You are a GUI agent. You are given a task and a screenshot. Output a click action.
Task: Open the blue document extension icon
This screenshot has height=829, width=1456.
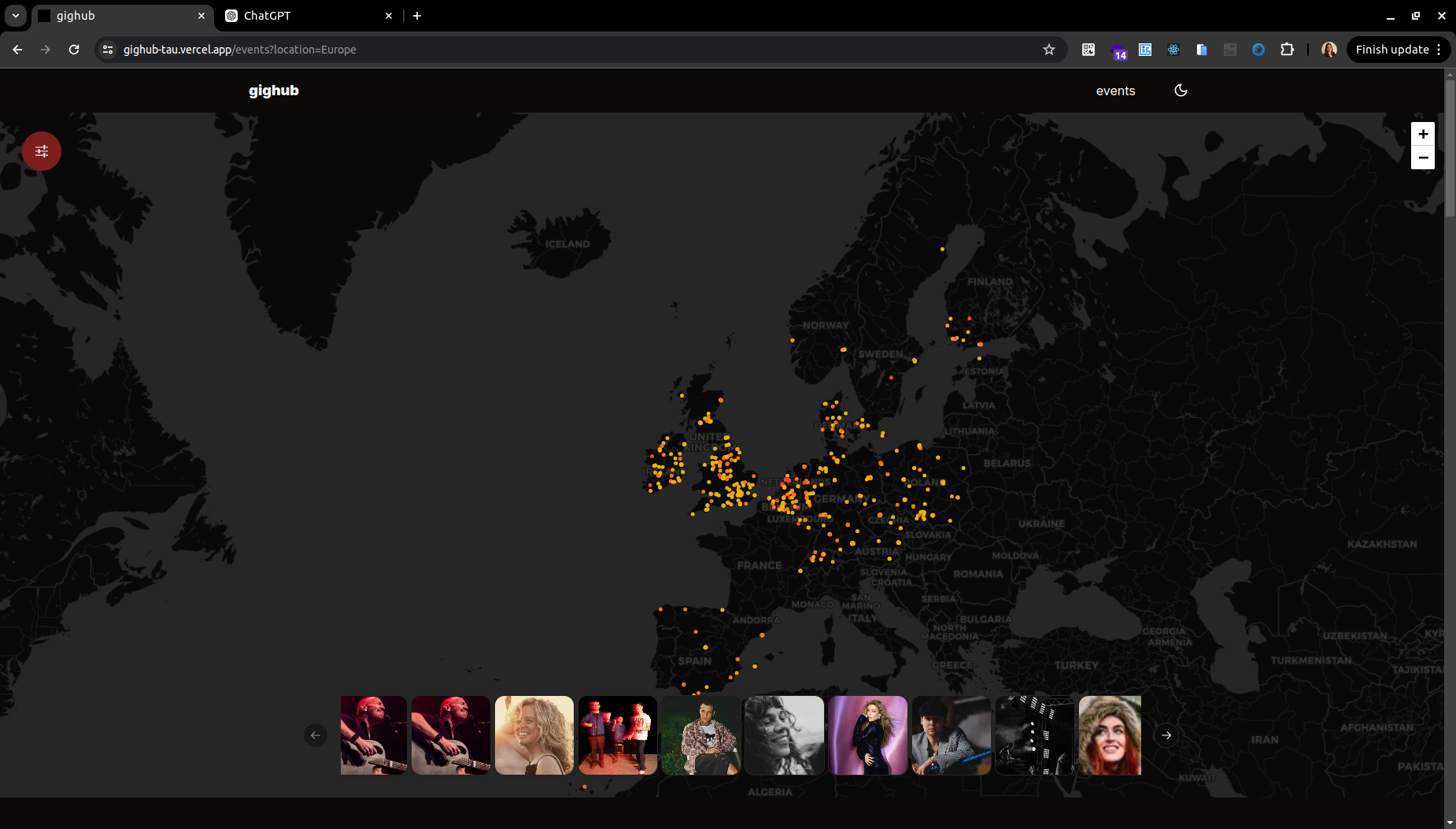click(1202, 50)
